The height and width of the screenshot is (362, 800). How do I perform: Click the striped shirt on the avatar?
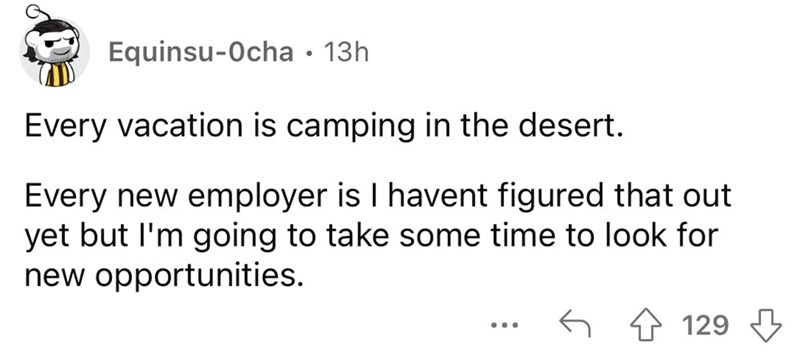tap(56, 75)
